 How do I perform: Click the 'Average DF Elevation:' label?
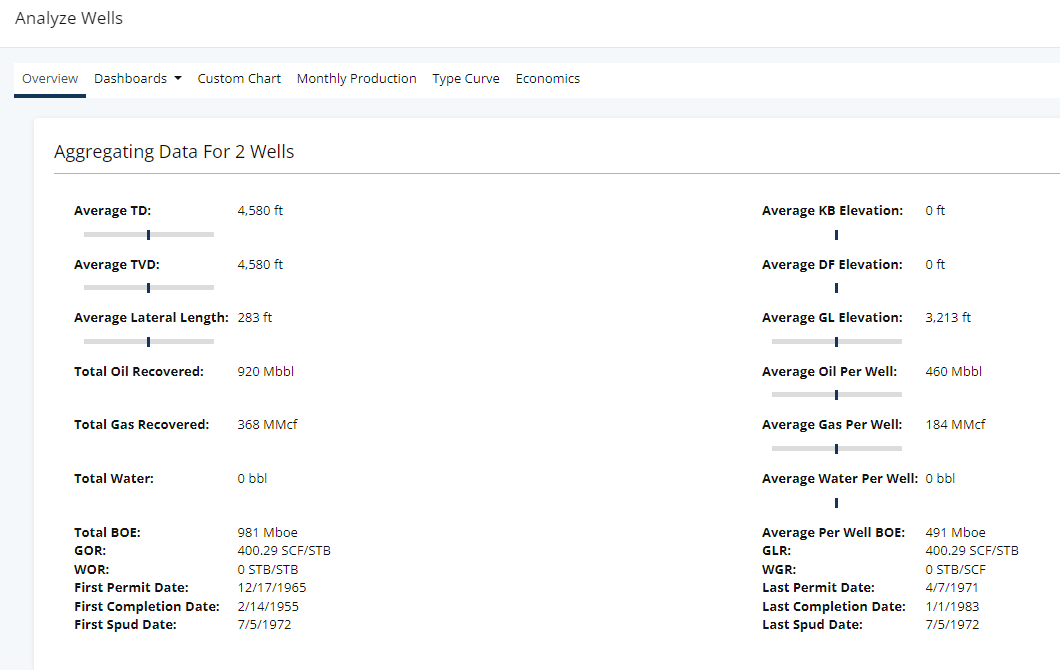tap(832, 264)
